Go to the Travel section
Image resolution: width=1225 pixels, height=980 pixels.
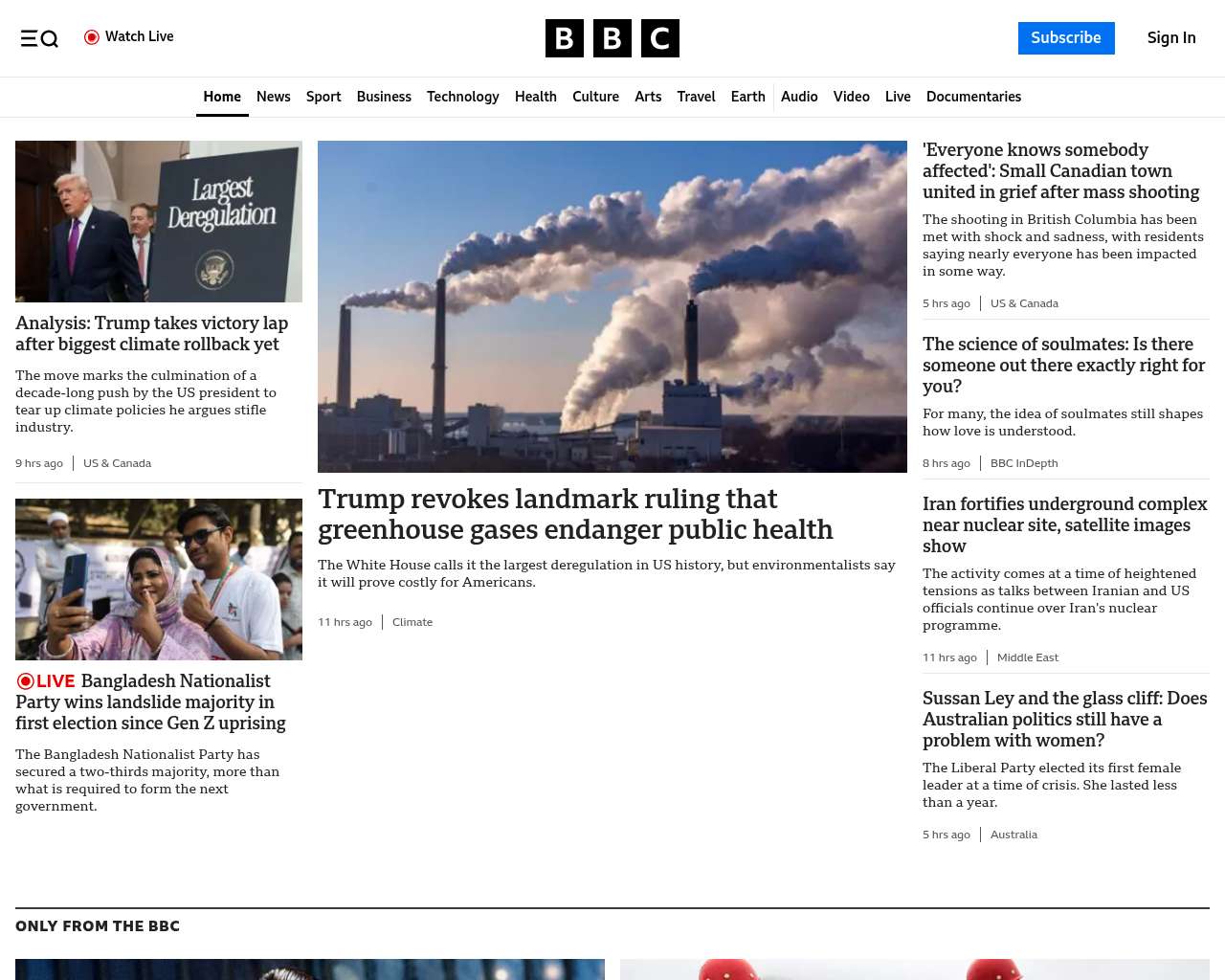[696, 97]
